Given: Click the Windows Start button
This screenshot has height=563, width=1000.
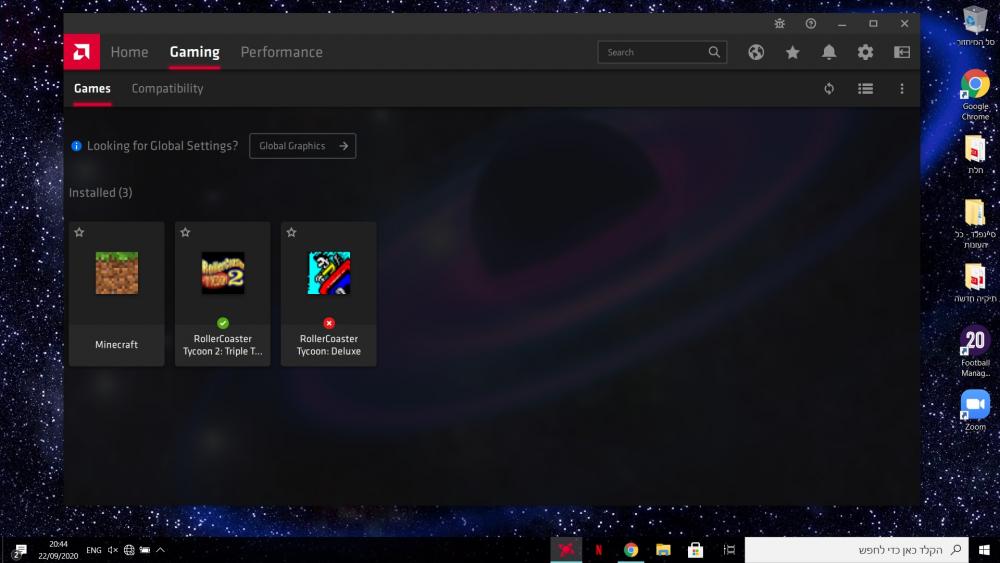Looking at the screenshot, I should (984, 550).
